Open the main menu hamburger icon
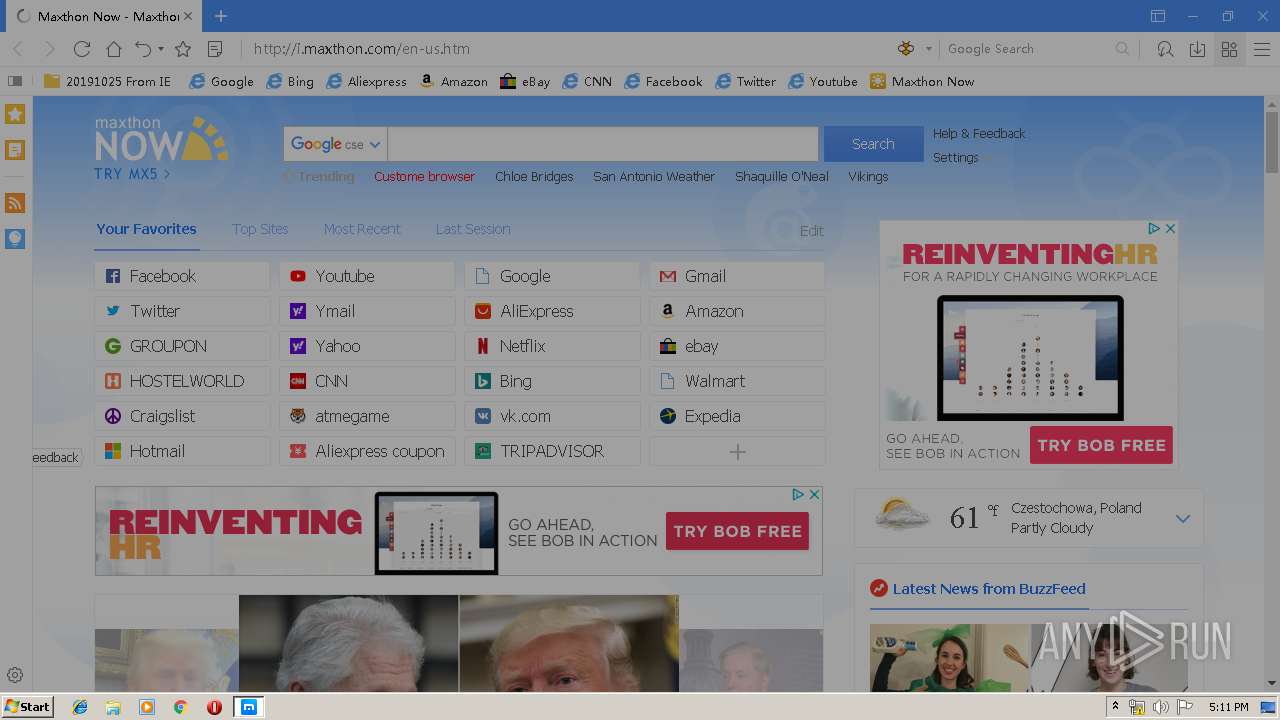 pos(1262,49)
